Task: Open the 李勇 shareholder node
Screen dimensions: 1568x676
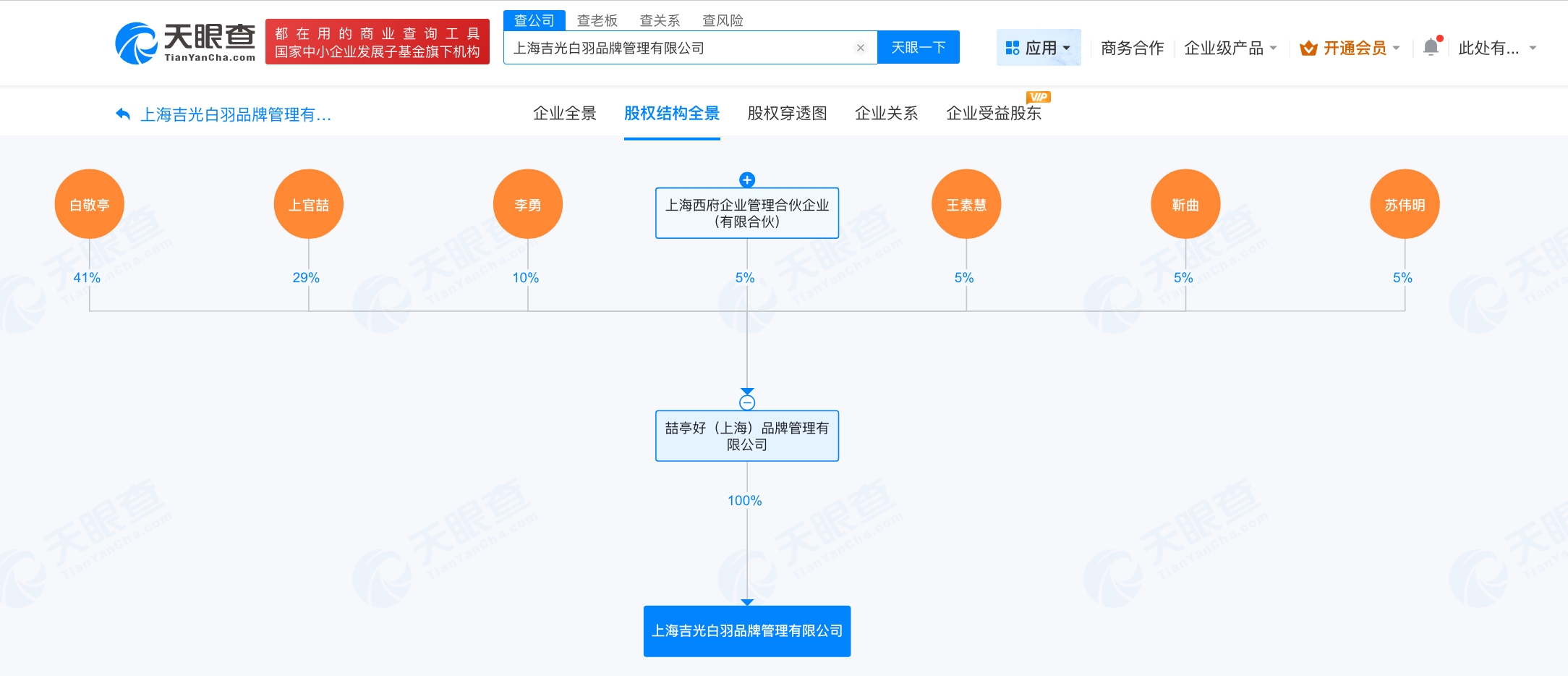Action: 528,205
